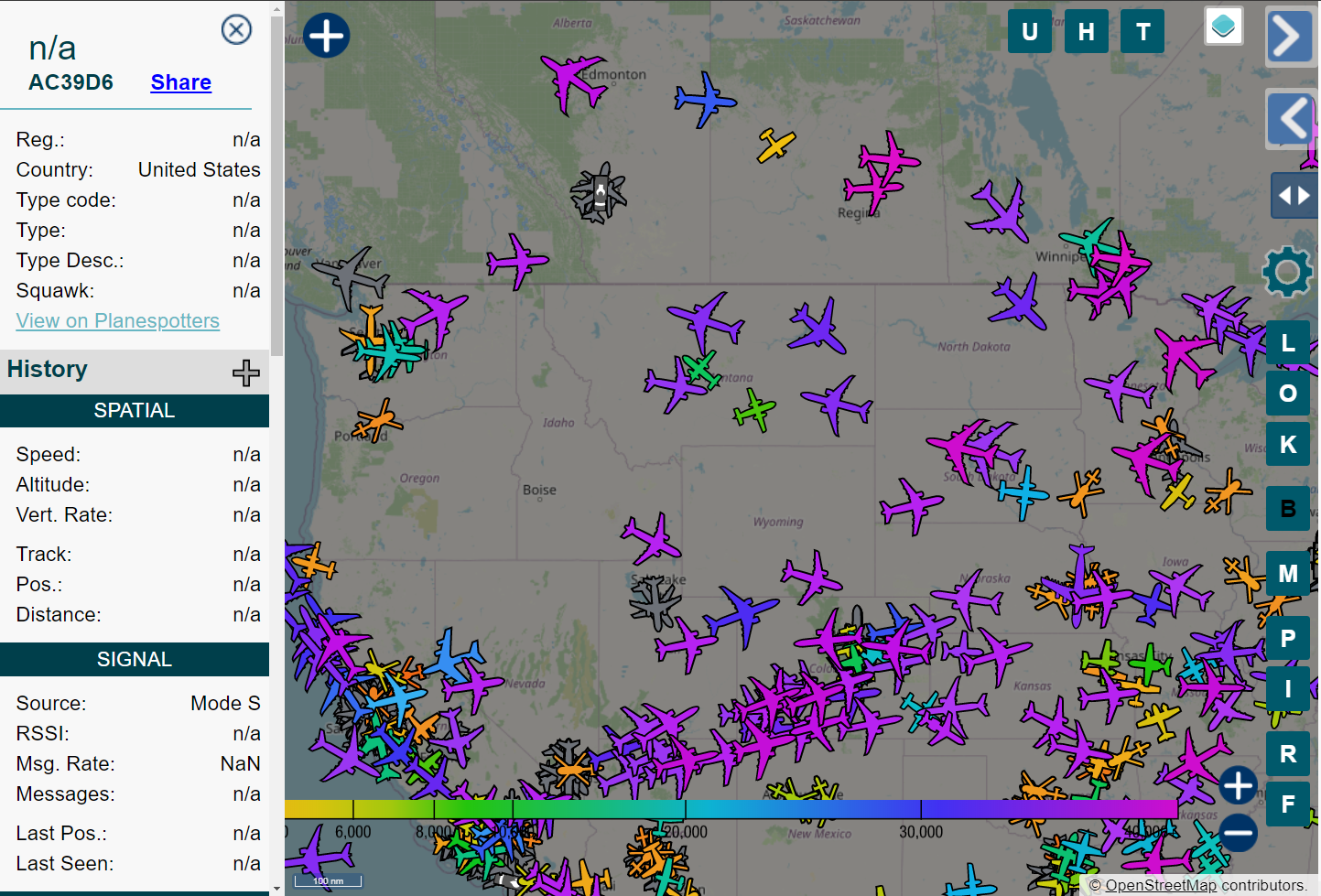Zoom in with round plus button
1321x896 pixels.
tap(1238, 785)
